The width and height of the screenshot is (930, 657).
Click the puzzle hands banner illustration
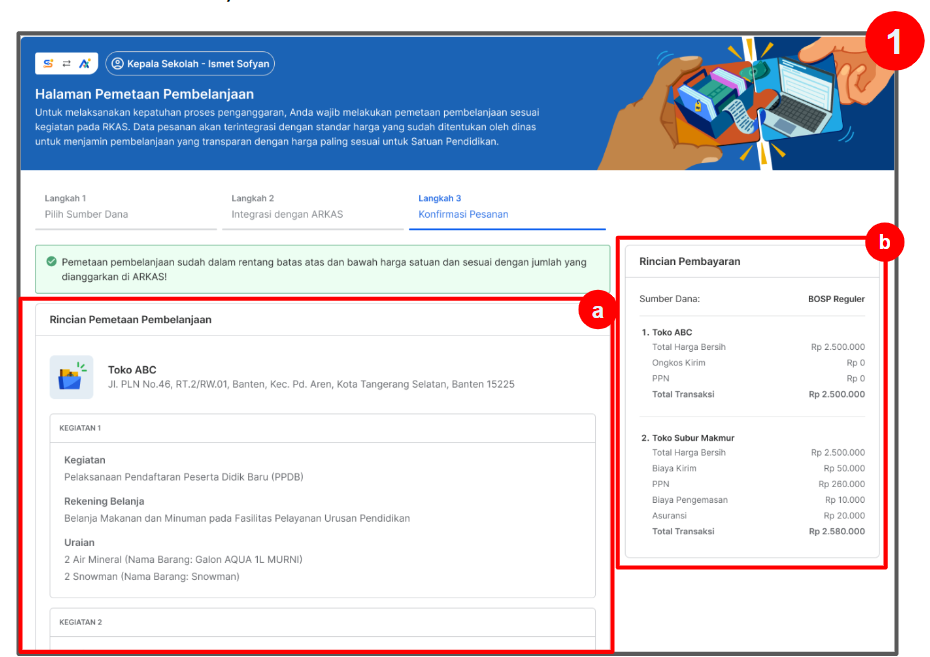746,104
